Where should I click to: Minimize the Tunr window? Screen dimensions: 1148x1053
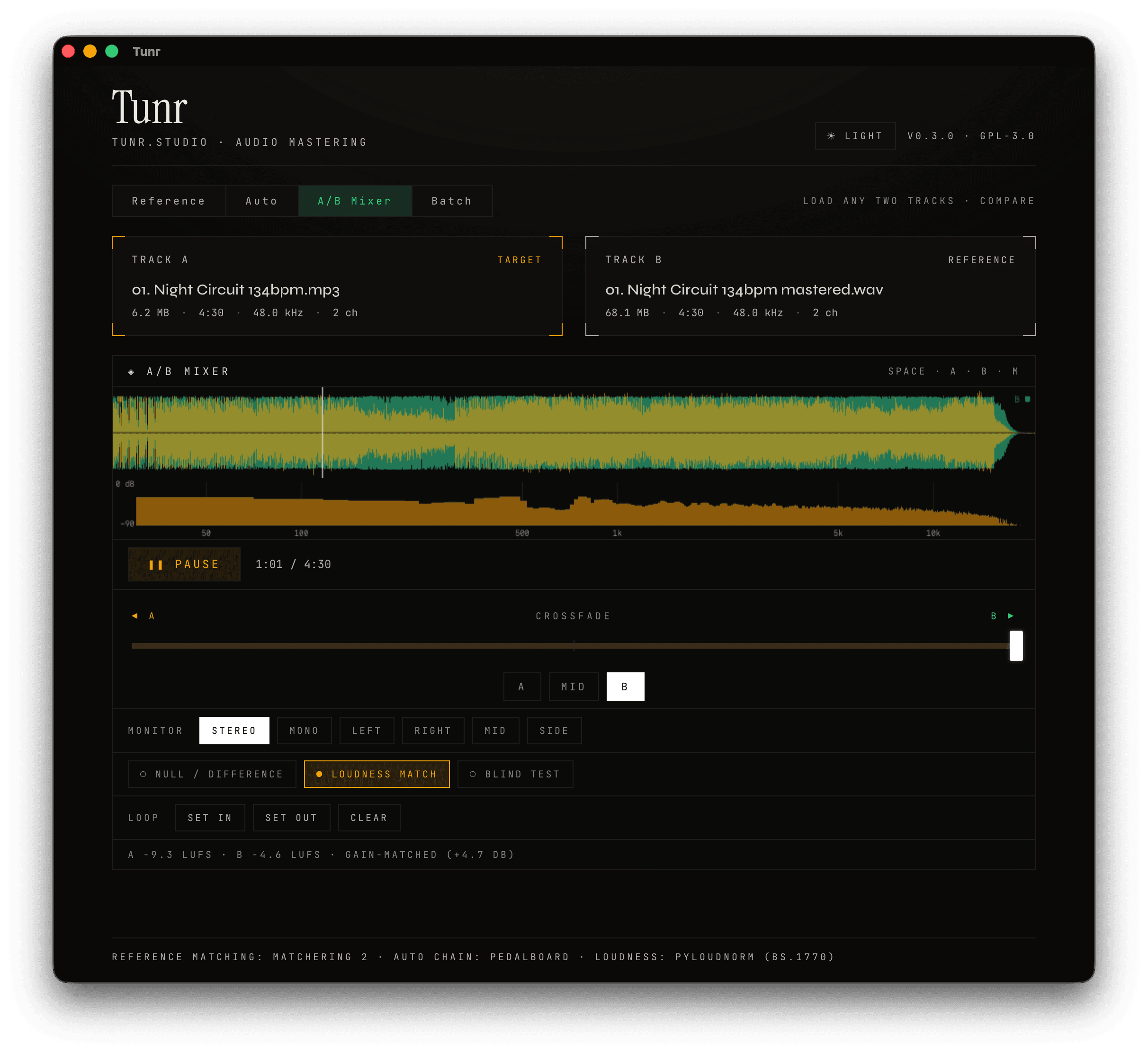(90, 51)
